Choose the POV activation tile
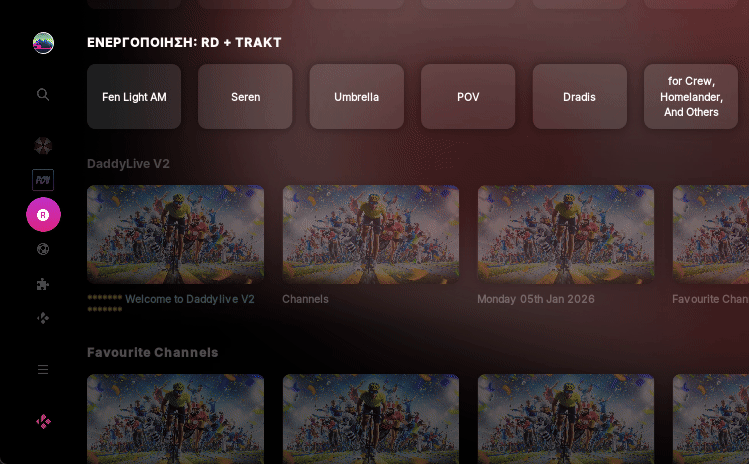The image size is (749, 464). click(468, 97)
